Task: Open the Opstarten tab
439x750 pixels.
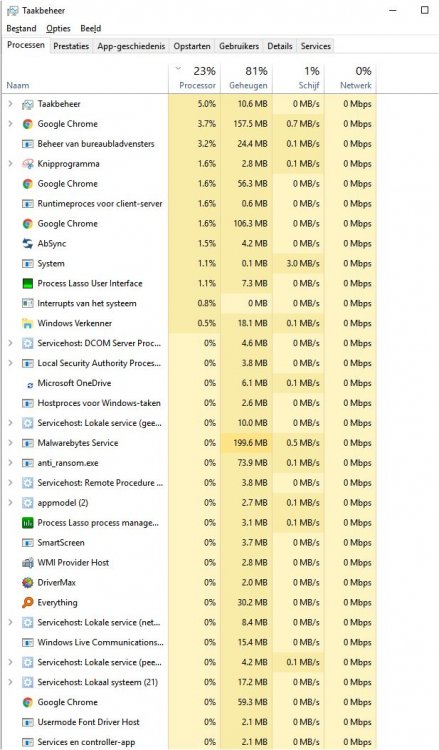Action: click(192, 46)
